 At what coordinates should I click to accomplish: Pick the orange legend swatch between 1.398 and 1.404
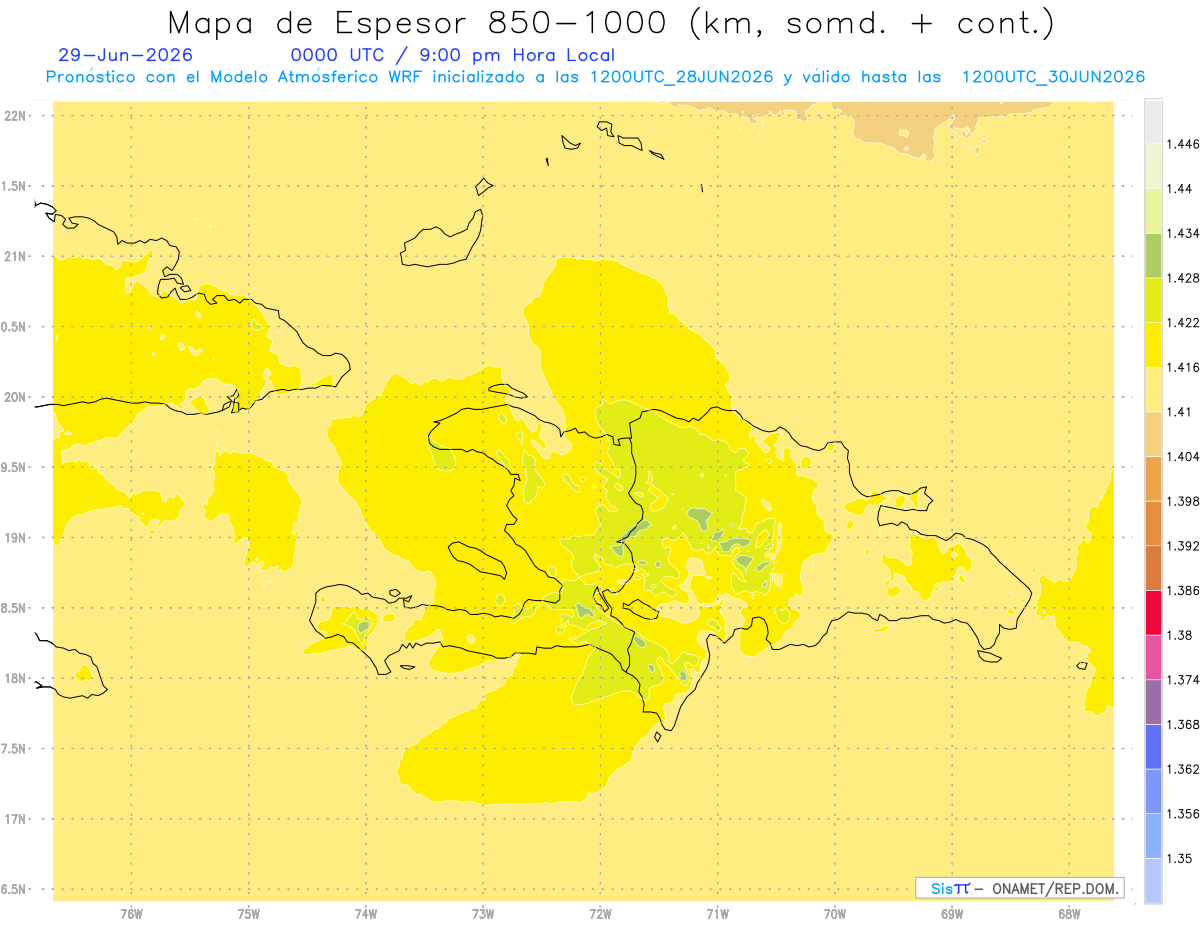coord(1153,478)
